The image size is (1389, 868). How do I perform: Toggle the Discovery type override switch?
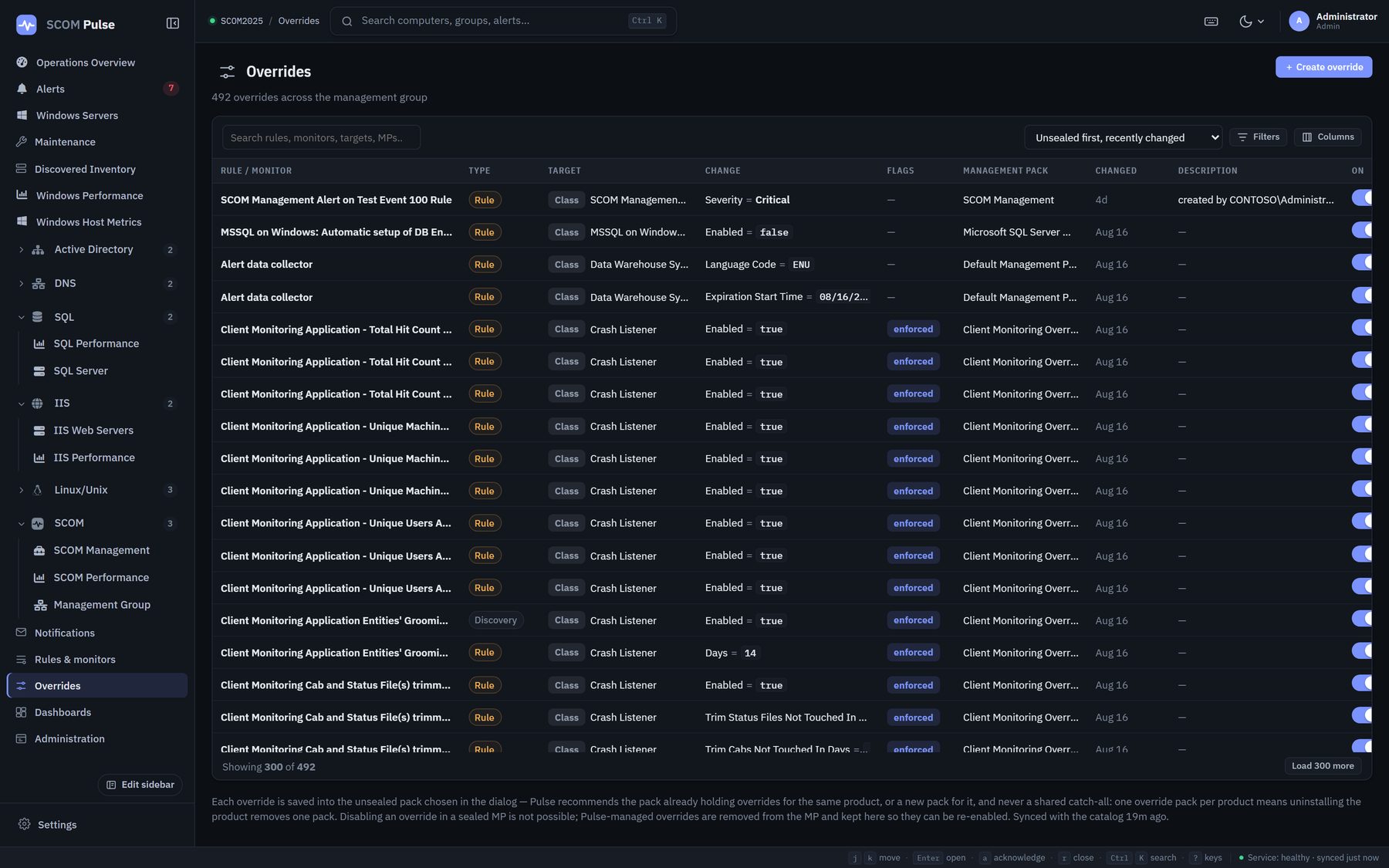click(1362, 619)
